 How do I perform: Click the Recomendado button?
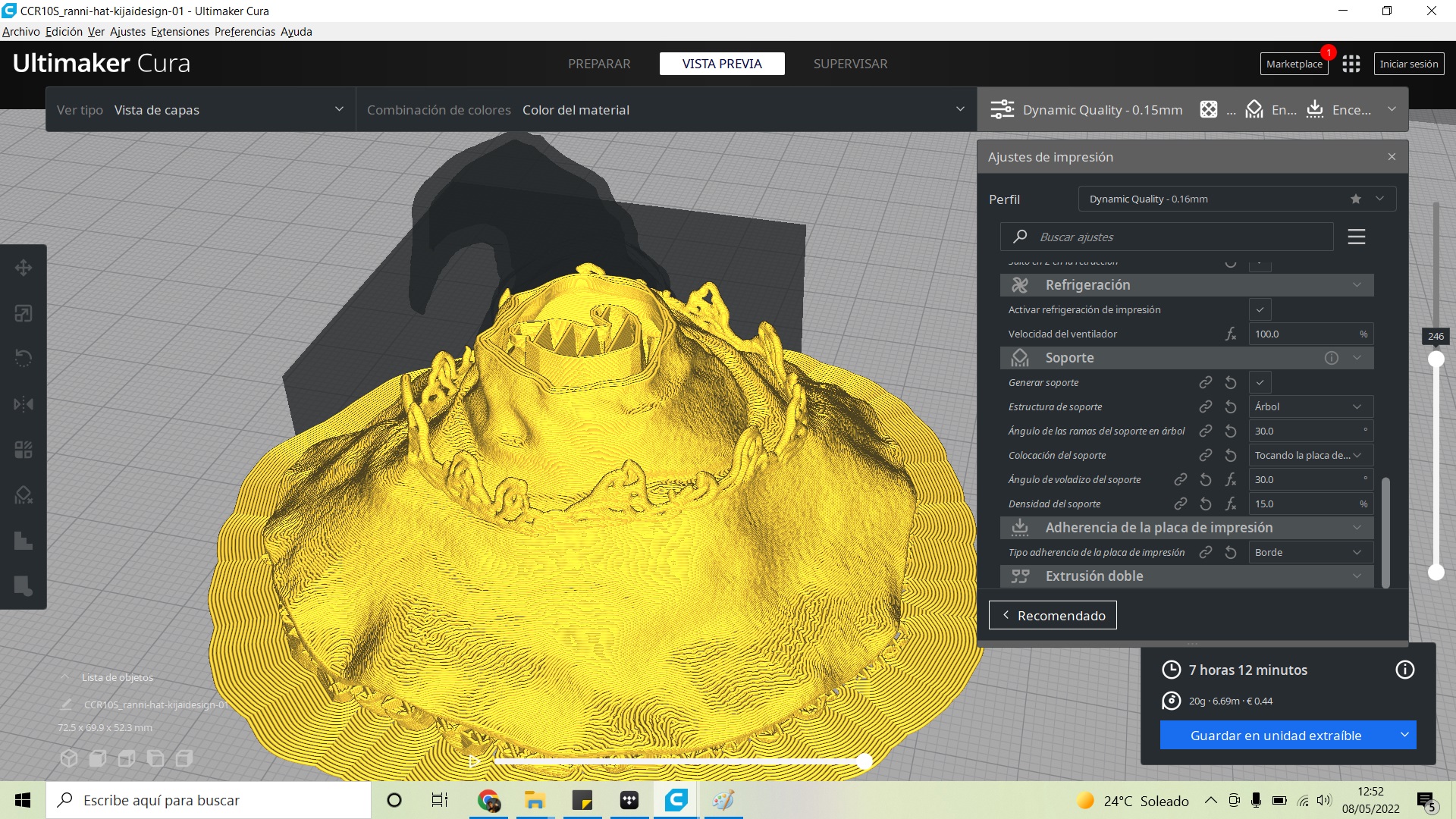click(x=1053, y=616)
